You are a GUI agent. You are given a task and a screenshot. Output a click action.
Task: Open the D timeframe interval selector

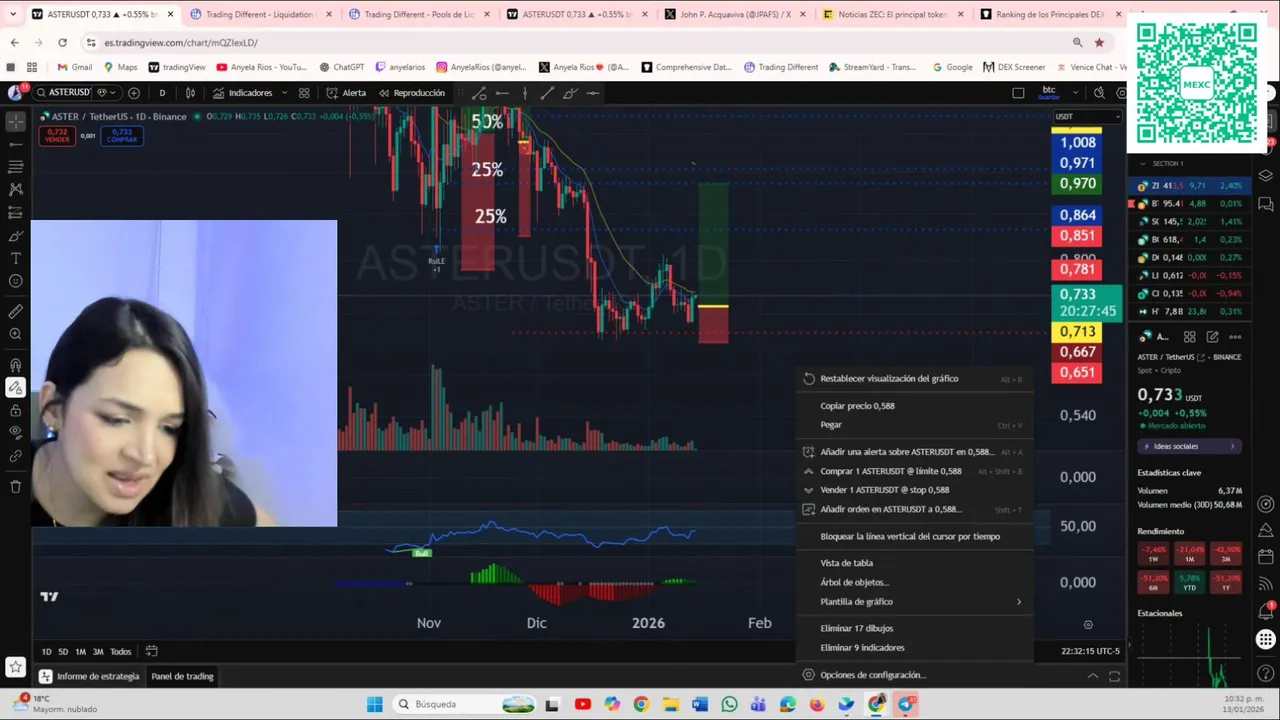tap(162, 93)
